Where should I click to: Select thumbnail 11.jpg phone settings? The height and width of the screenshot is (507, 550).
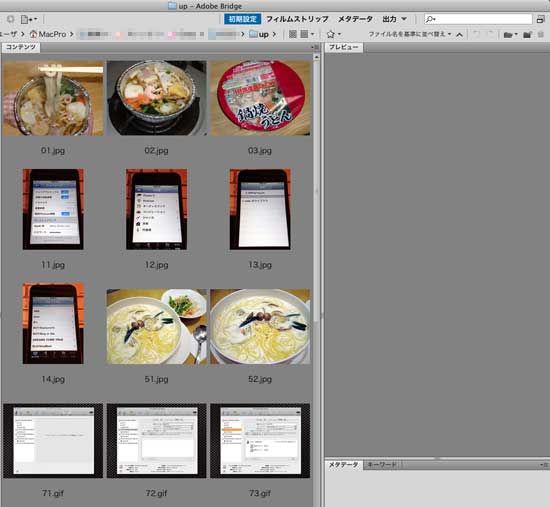click(53, 209)
